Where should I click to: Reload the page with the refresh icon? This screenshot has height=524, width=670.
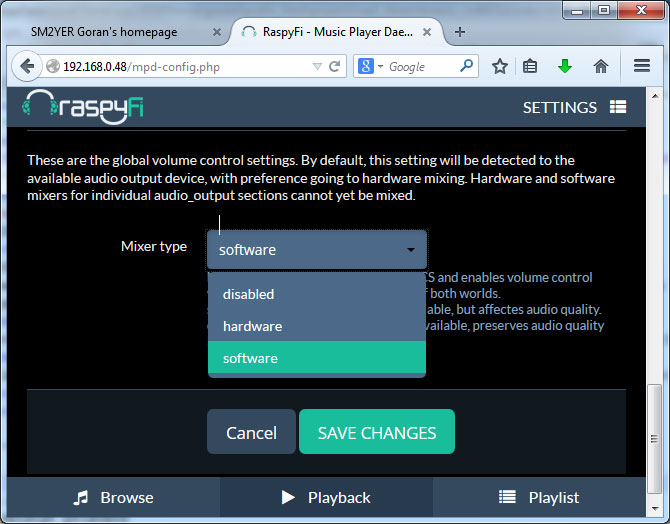click(x=335, y=67)
